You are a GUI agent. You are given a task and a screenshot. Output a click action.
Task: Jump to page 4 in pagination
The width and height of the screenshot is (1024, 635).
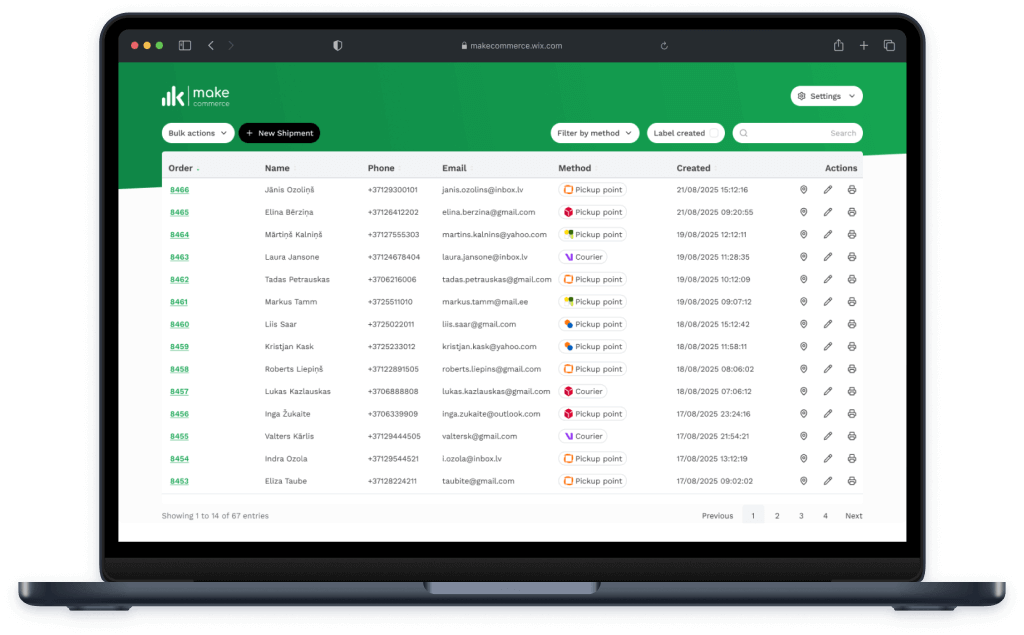(x=825, y=516)
